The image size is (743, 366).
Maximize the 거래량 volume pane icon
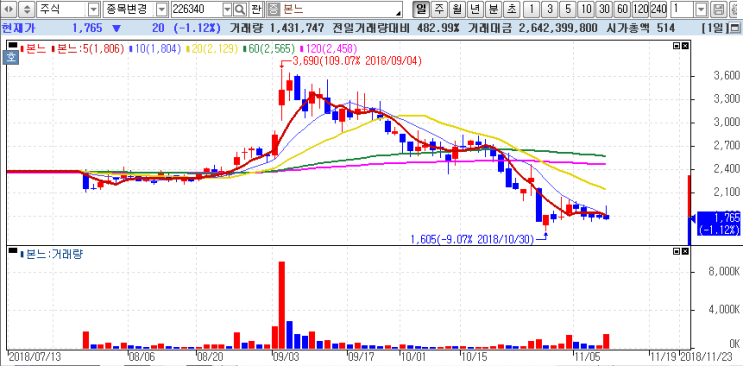point(676,252)
